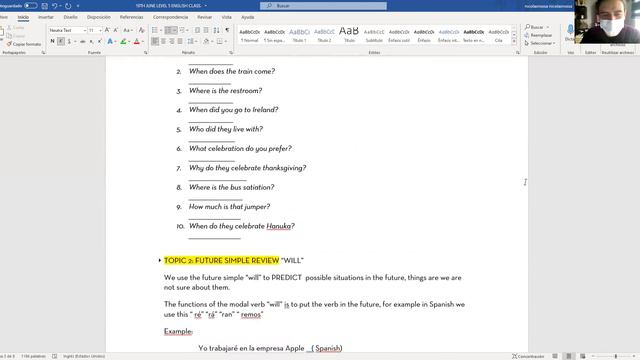Expand the Styles gallery more arrow

[x=514, y=41]
